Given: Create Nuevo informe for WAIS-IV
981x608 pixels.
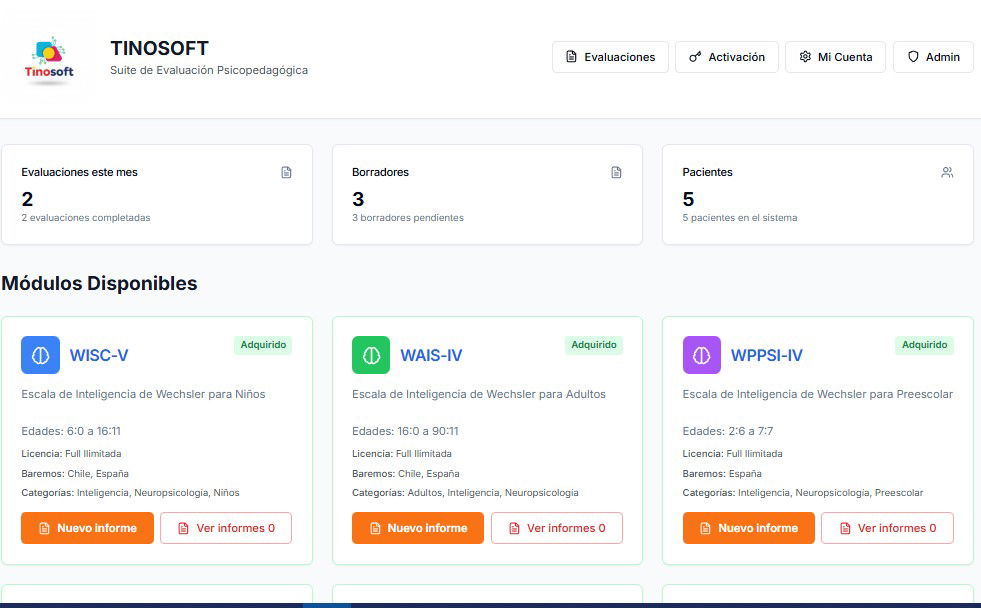Looking at the screenshot, I should pos(418,528).
